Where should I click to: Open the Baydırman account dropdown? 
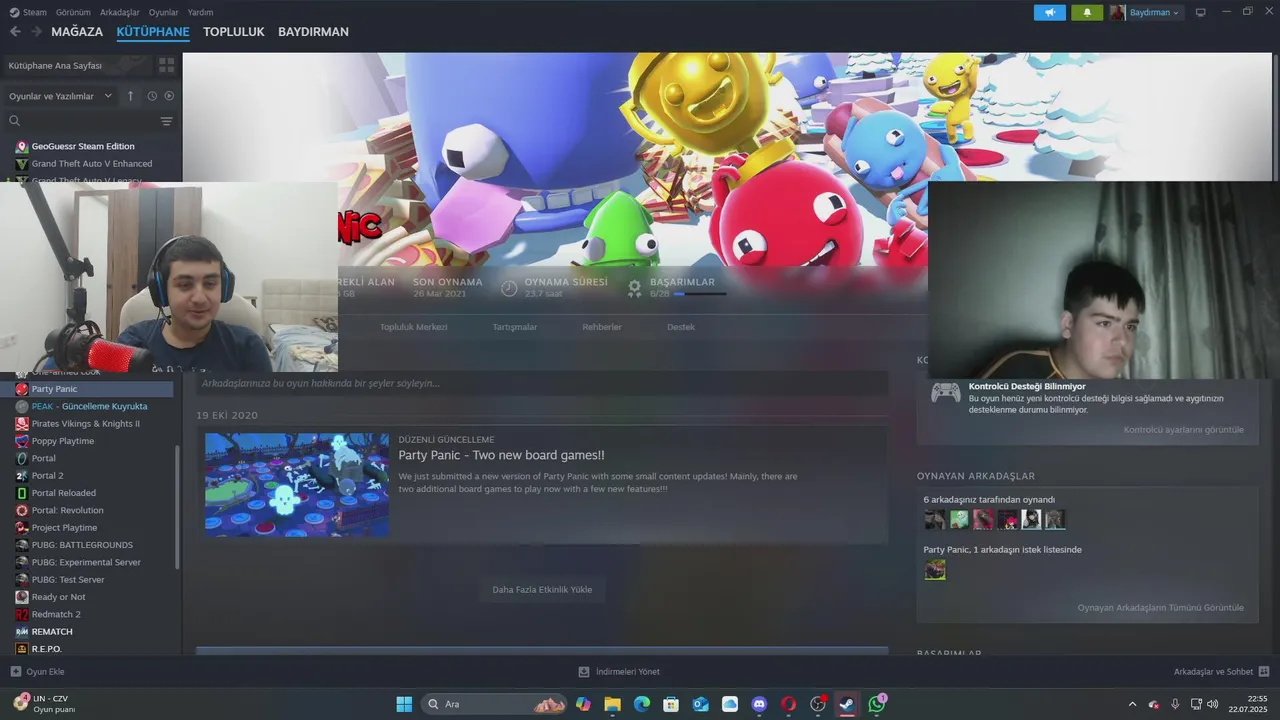click(x=1146, y=13)
